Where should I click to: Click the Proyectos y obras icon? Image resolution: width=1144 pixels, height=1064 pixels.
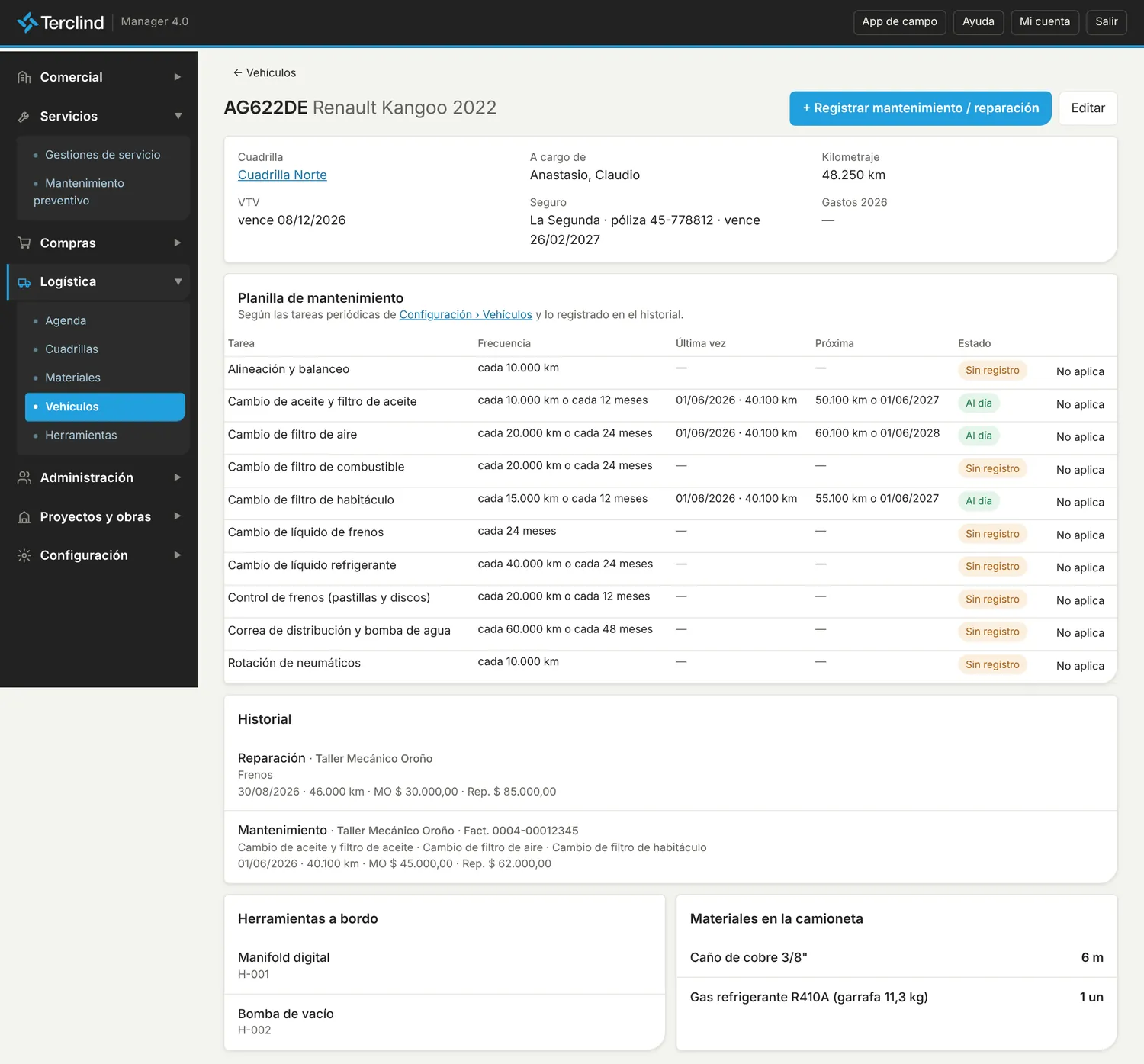24,516
